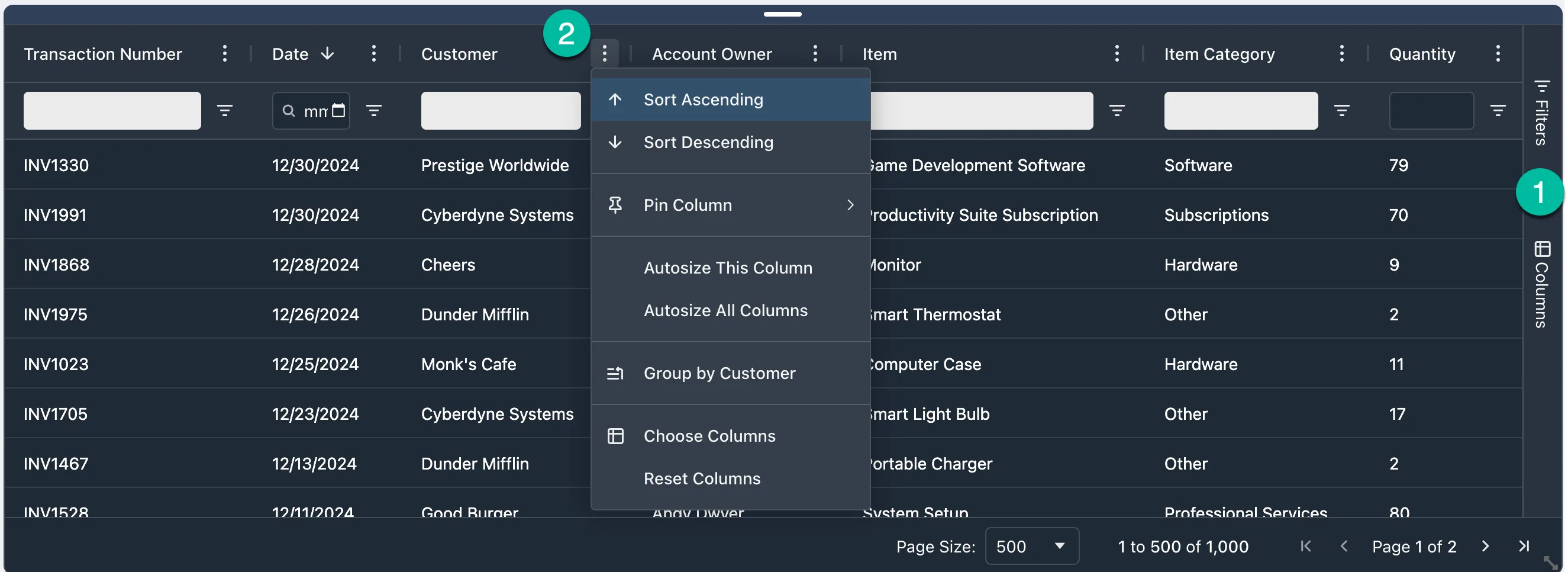Screen dimensions: 1568x572
Task: Select quantity cell 17
Action: [x=1397, y=414]
